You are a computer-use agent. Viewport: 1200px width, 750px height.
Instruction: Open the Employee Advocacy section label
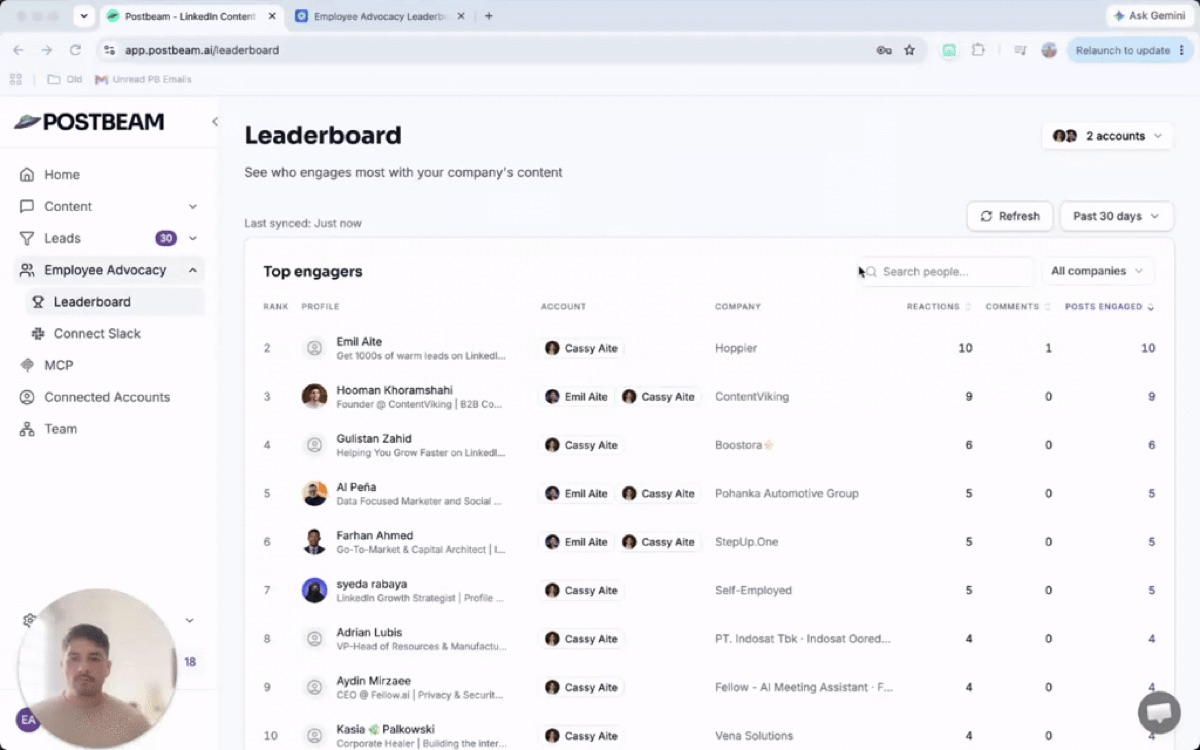point(105,270)
